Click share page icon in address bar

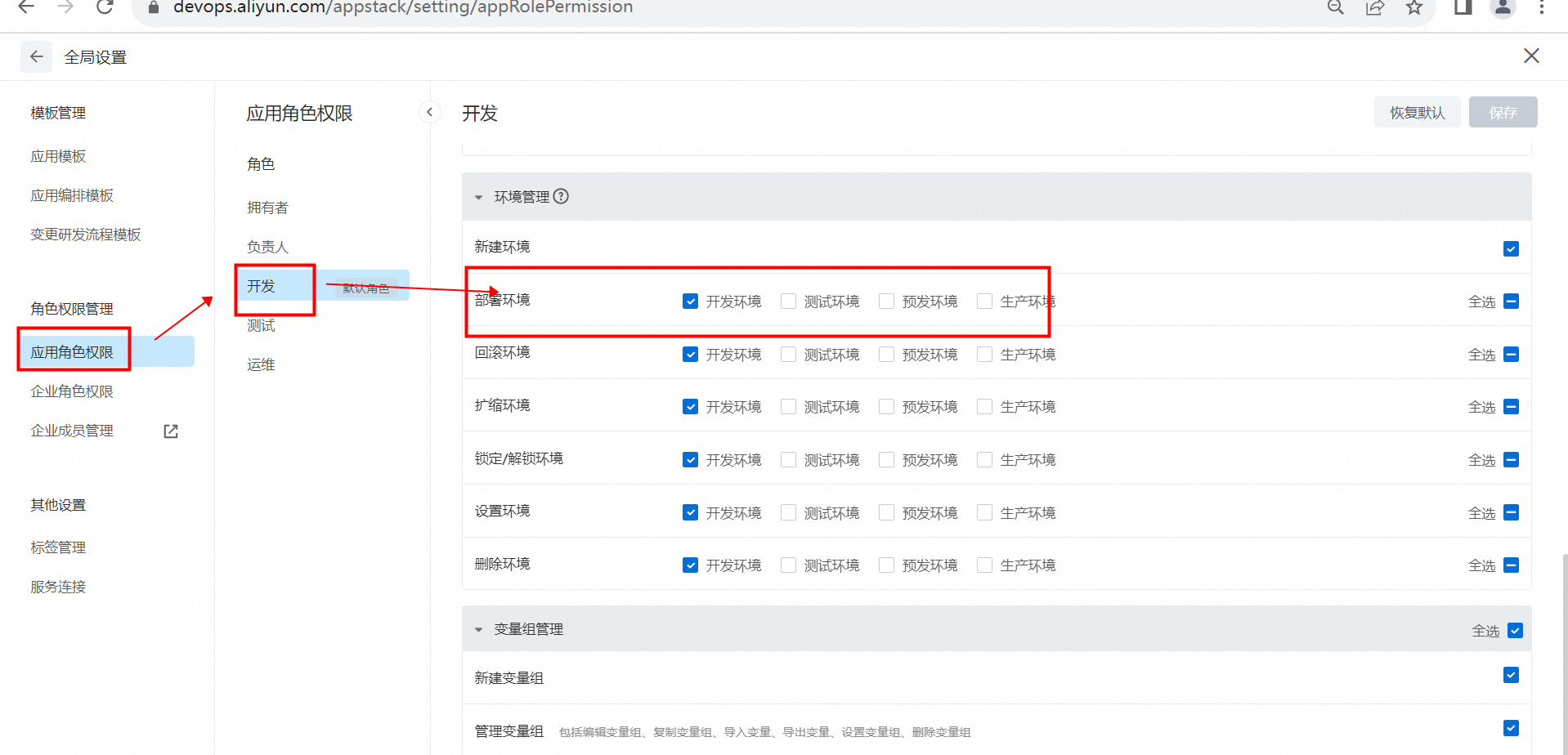1375,7
